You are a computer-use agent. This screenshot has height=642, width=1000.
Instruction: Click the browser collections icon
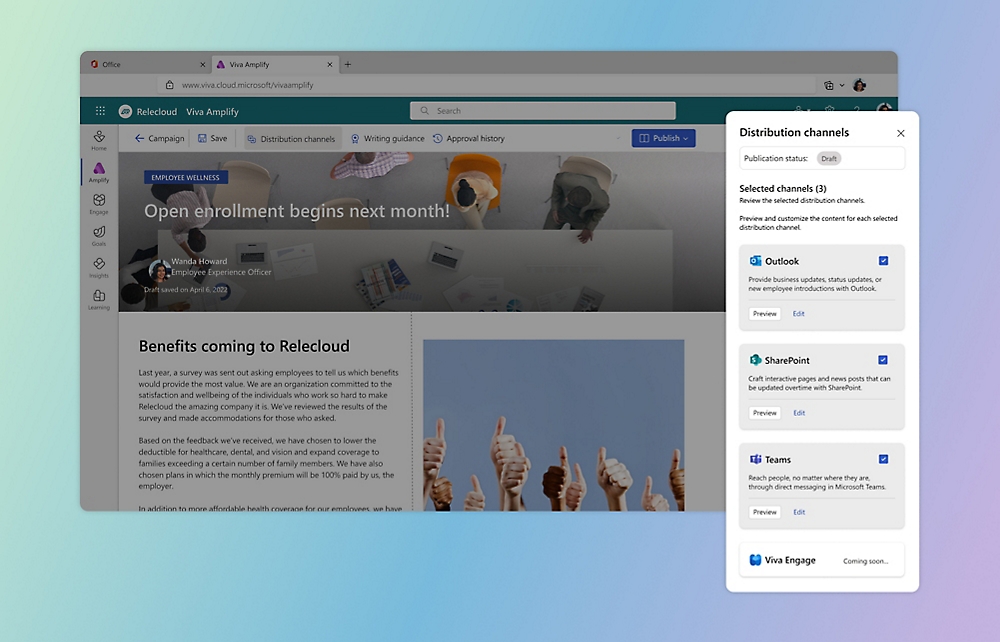coord(828,85)
